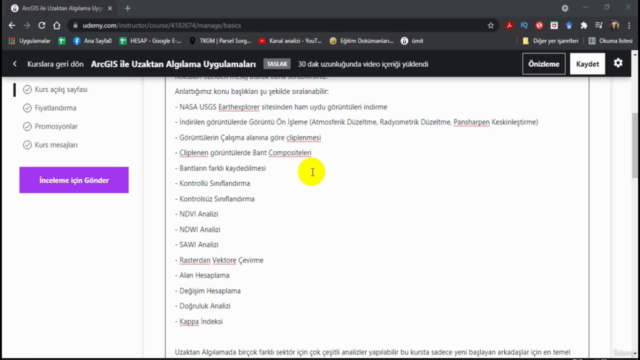The image size is (640, 360).
Task: Click the check circle next to Kurs mesajları
Action: [27, 145]
